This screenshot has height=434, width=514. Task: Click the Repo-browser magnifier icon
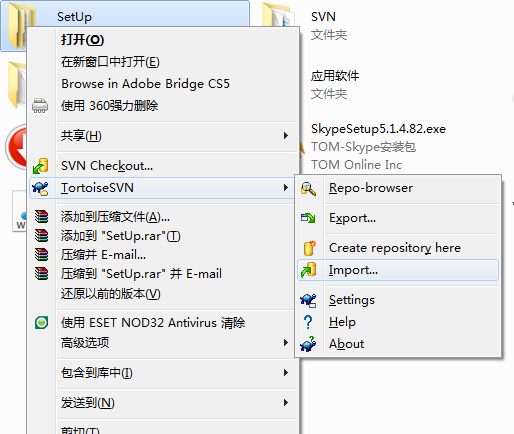click(308, 189)
